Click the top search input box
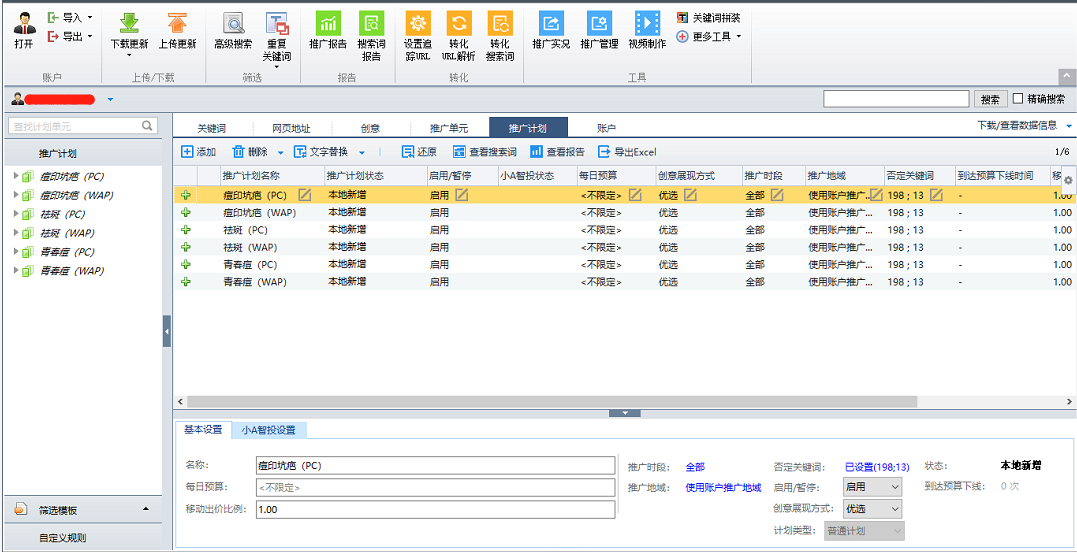1077x552 pixels. pos(896,99)
